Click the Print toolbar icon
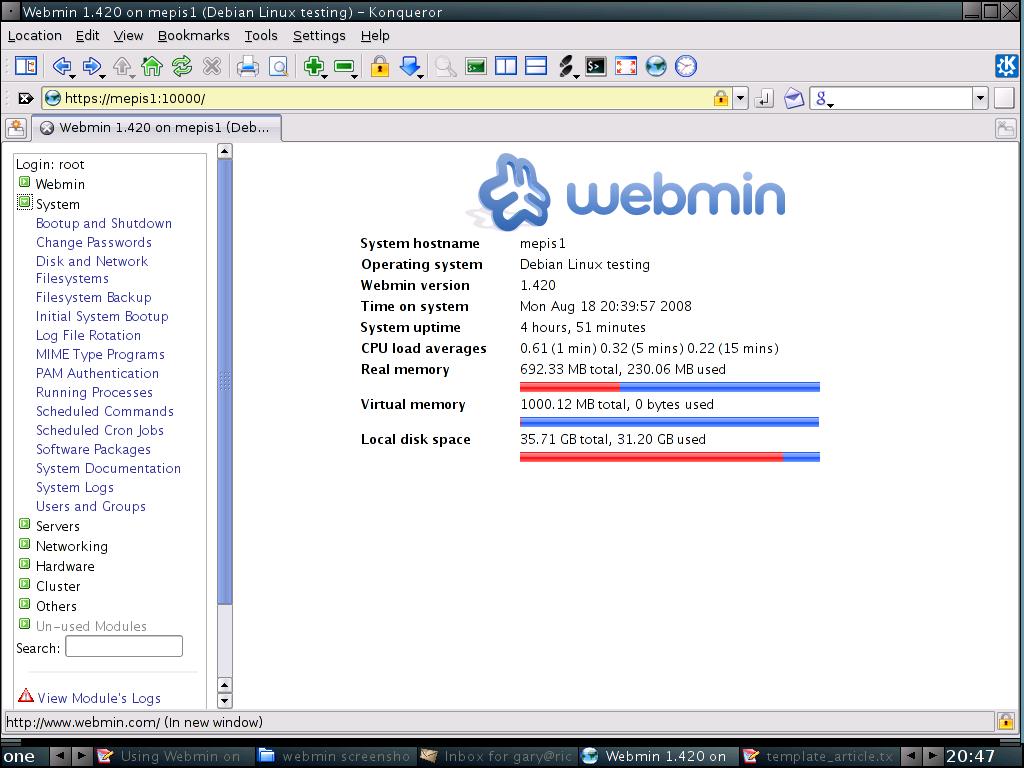This screenshot has height=768, width=1024. click(x=248, y=66)
